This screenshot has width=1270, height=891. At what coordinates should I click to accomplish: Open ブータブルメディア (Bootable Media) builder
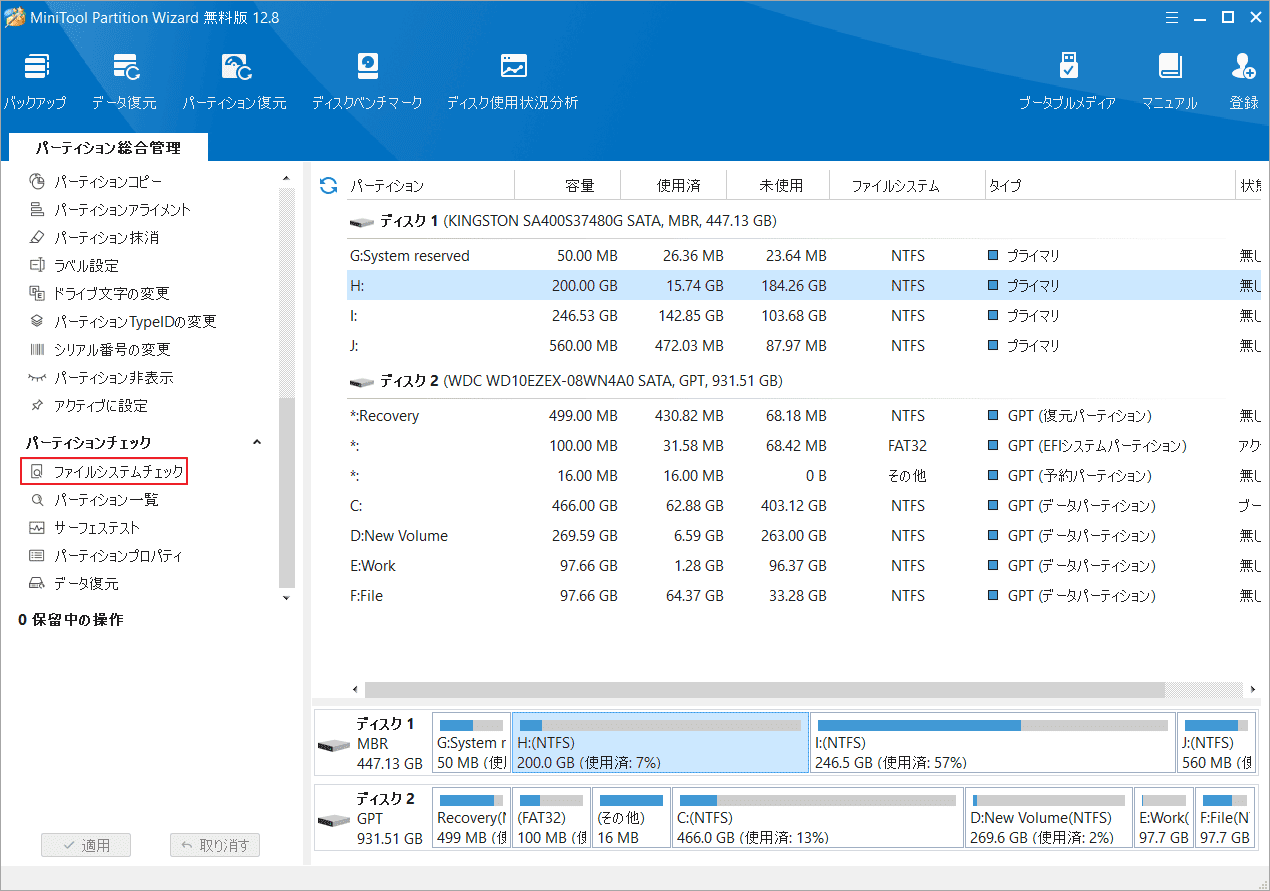[1068, 80]
